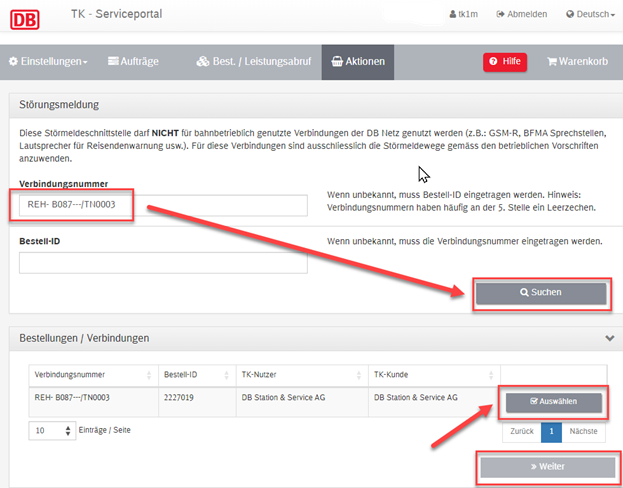Click Auswählen for order 2227019
Screen dimensions: 623x488
tap(554, 402)
